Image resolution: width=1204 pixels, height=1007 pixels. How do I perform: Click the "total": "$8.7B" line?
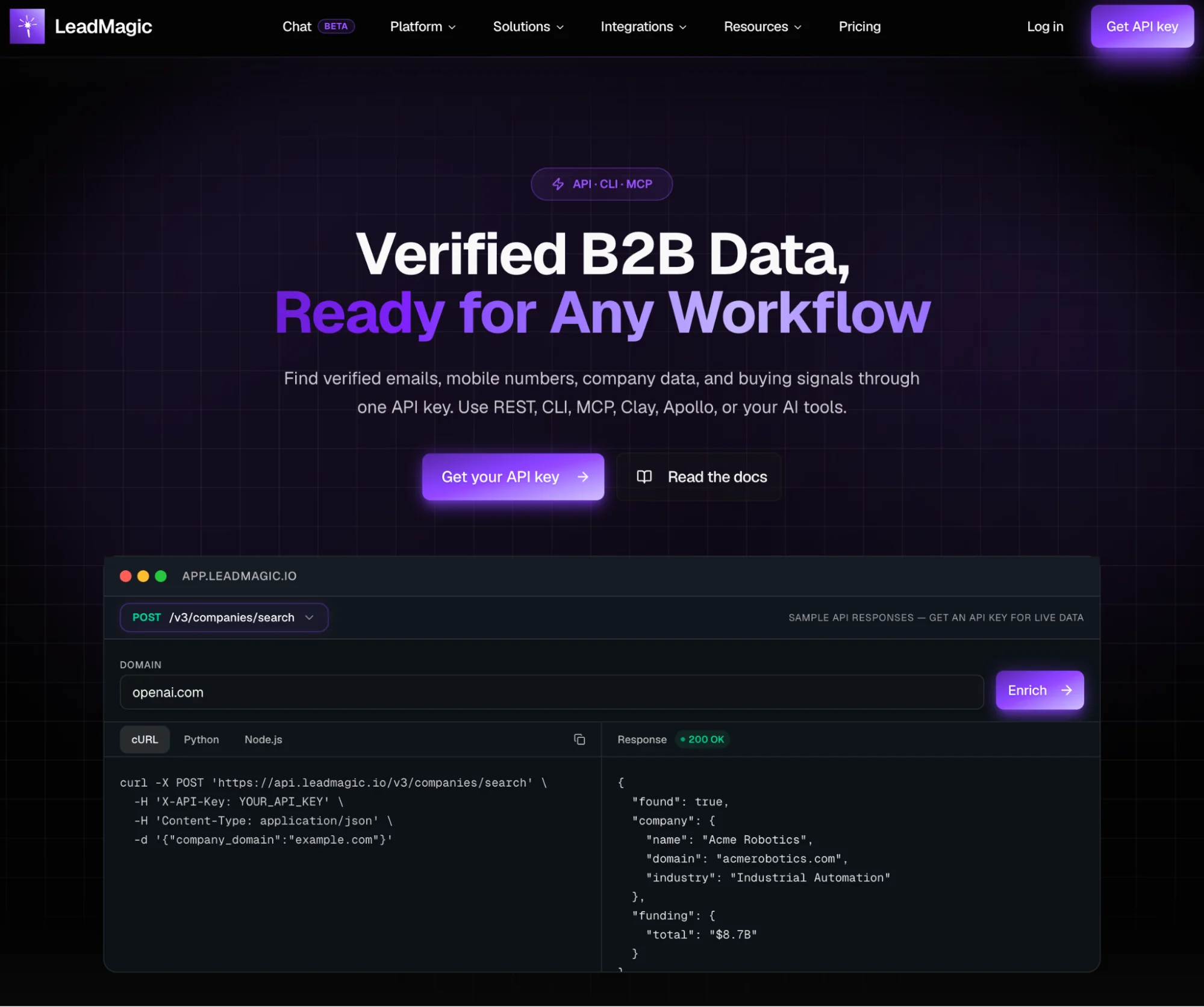click(x=701, y=935)
